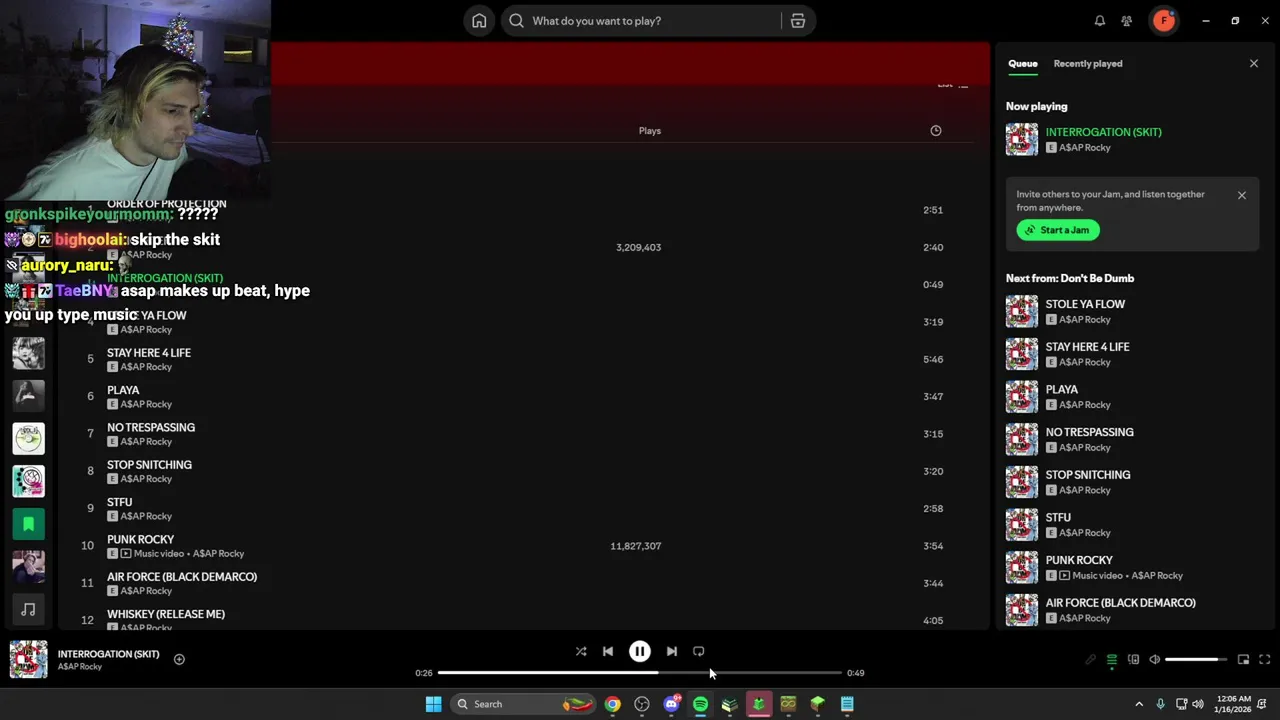Skip to next track
This screenshot has height=720, width=1280.
point(672,652)
